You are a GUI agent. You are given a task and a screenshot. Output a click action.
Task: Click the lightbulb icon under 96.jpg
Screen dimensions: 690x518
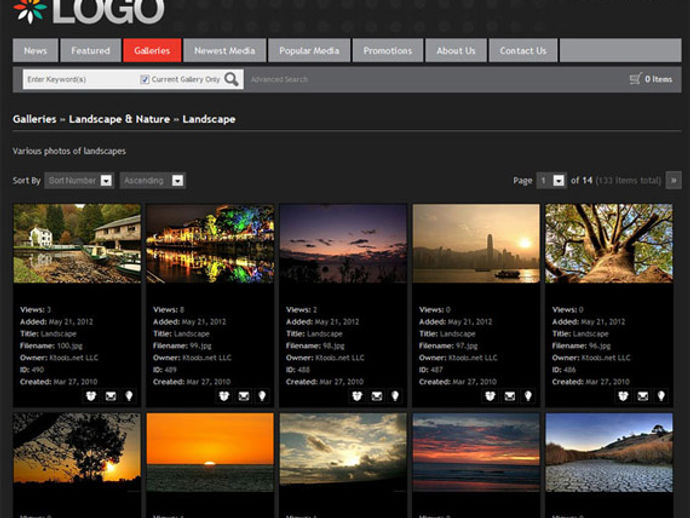tap(661, 396)
